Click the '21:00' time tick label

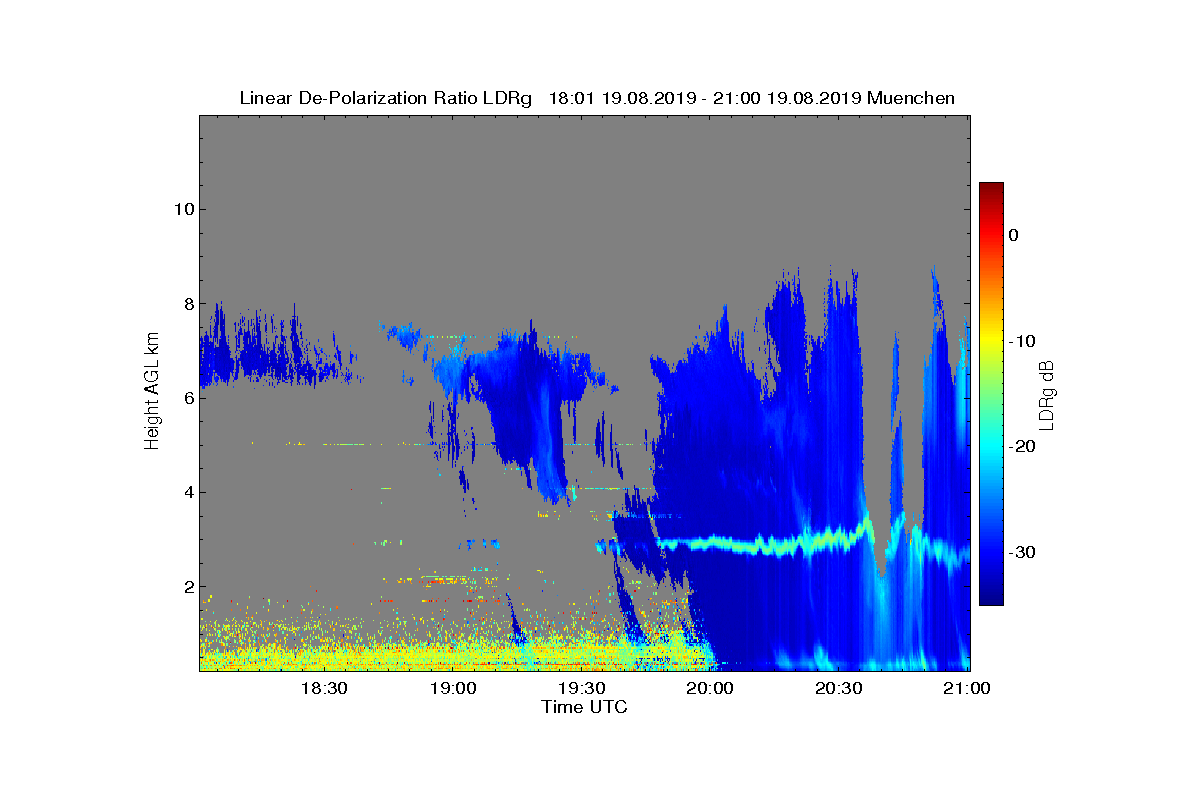(x=967, y=688)
